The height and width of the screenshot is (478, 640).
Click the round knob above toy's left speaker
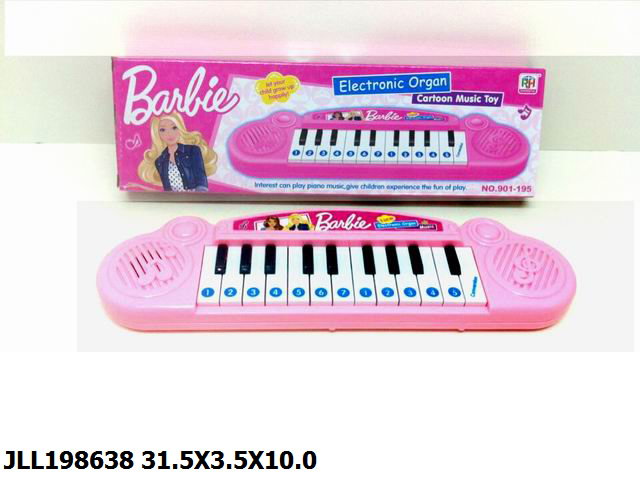186,231
